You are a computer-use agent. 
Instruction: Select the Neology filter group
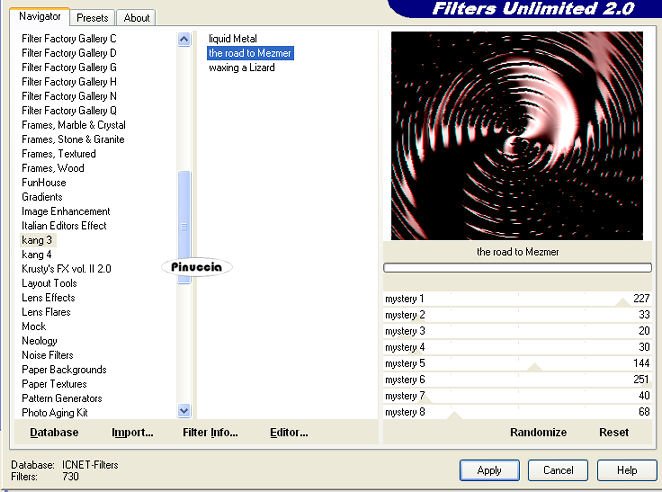pos(39,340)
